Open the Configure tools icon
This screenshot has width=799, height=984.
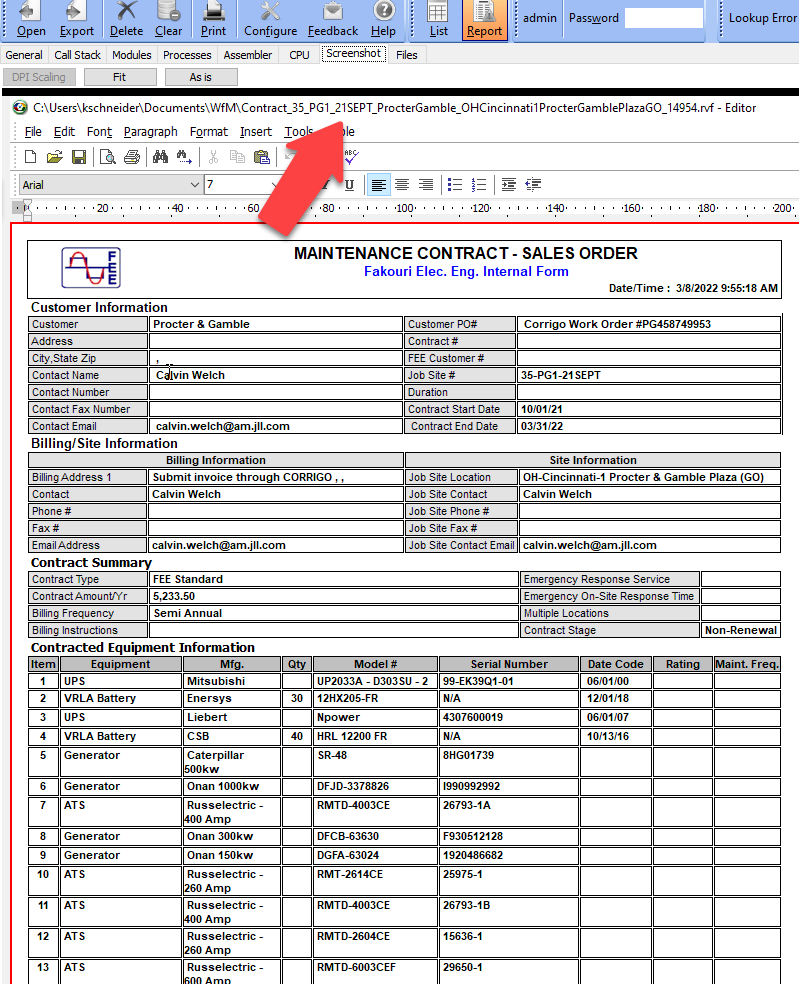[271, 19]
